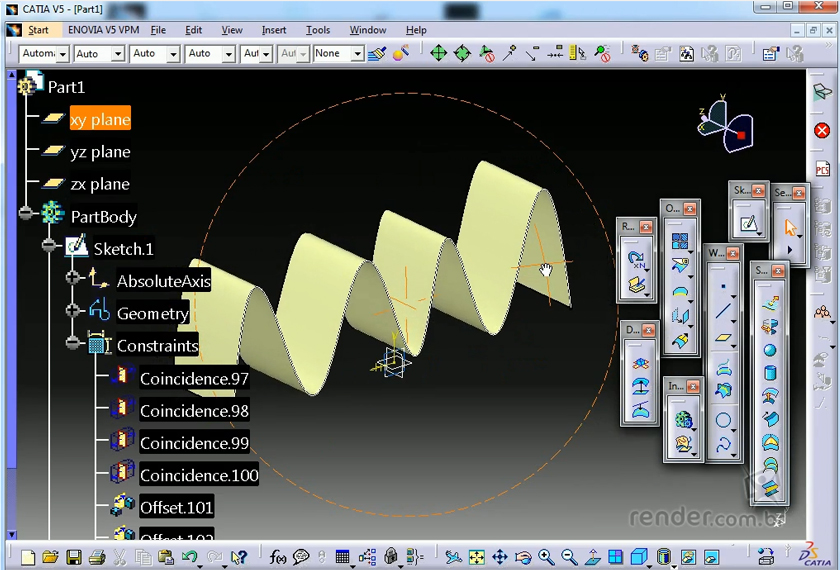Click the Fit All In view icon
The image size is (840, 570).
point(477,557)
